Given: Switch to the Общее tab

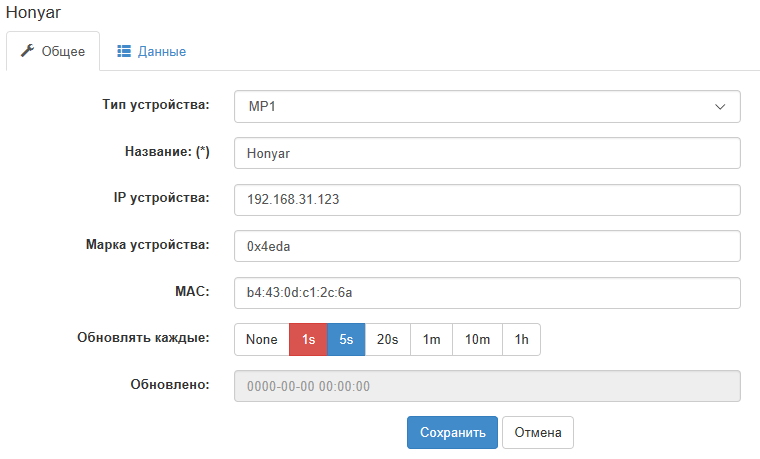Looking at the screenshot, I should pos(53,51).
